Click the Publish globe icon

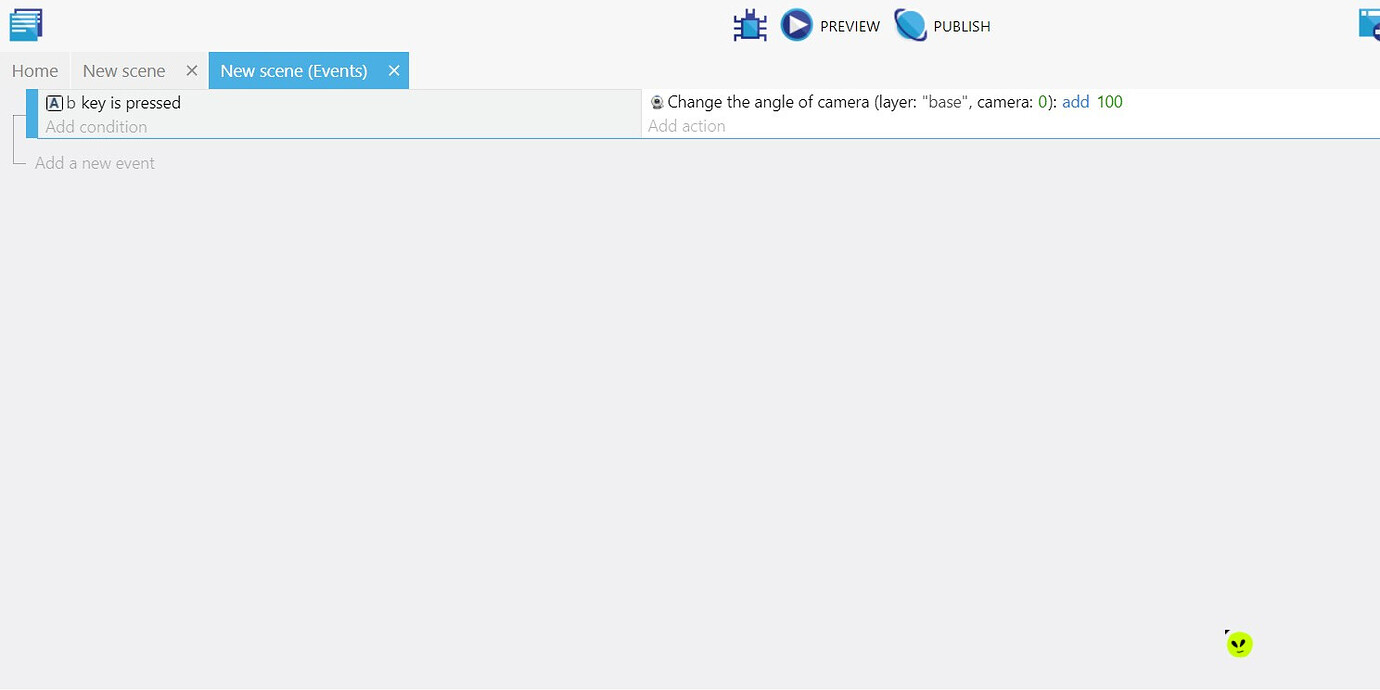[910, 25]
